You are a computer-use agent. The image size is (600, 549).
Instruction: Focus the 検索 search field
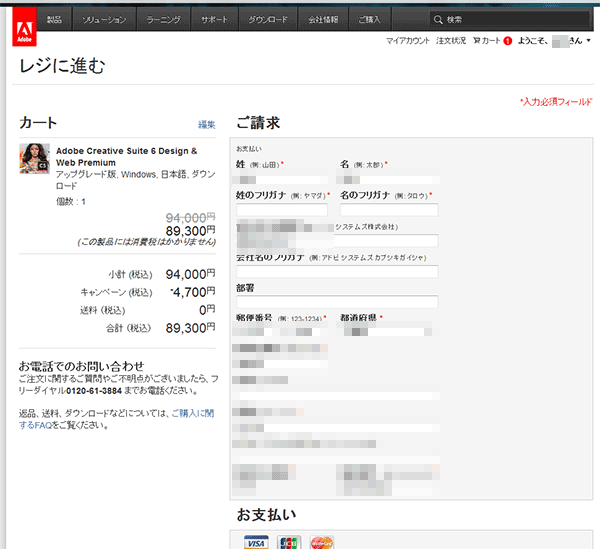coord(509,20)
